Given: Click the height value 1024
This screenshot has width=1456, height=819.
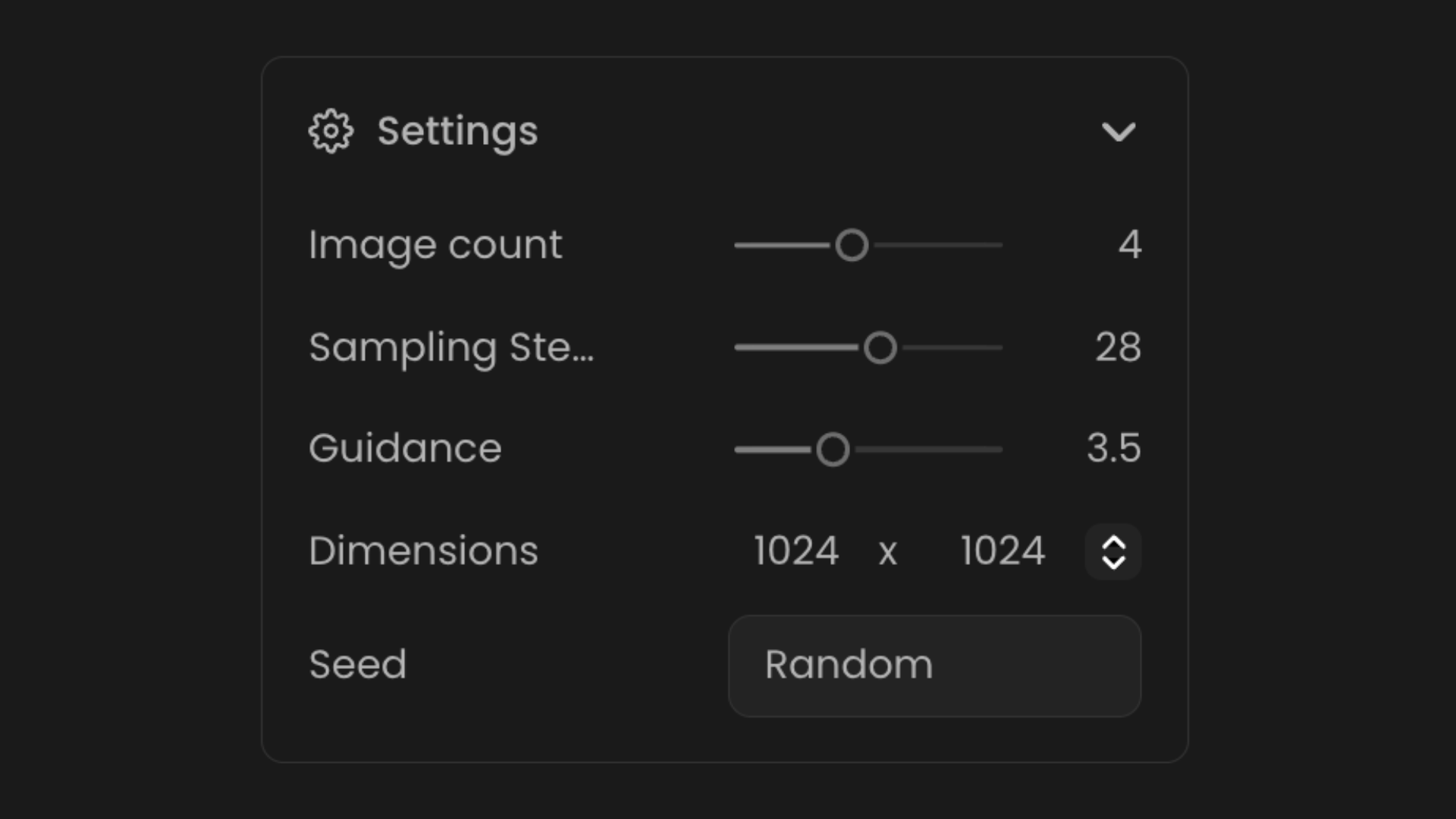Looking at the screenshot, I should tap(1003, 551).
